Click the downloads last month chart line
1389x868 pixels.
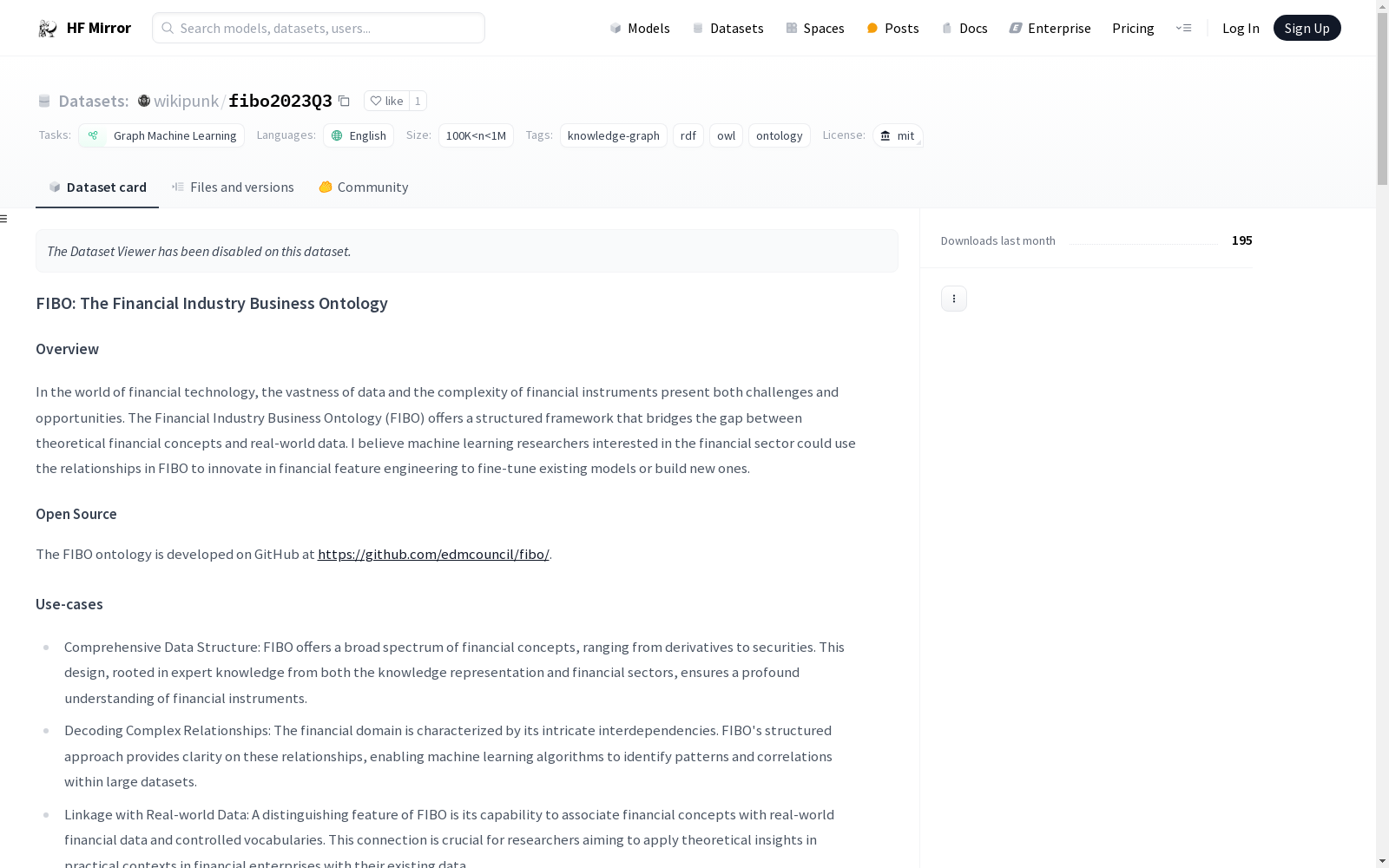tap(1143, 243)
